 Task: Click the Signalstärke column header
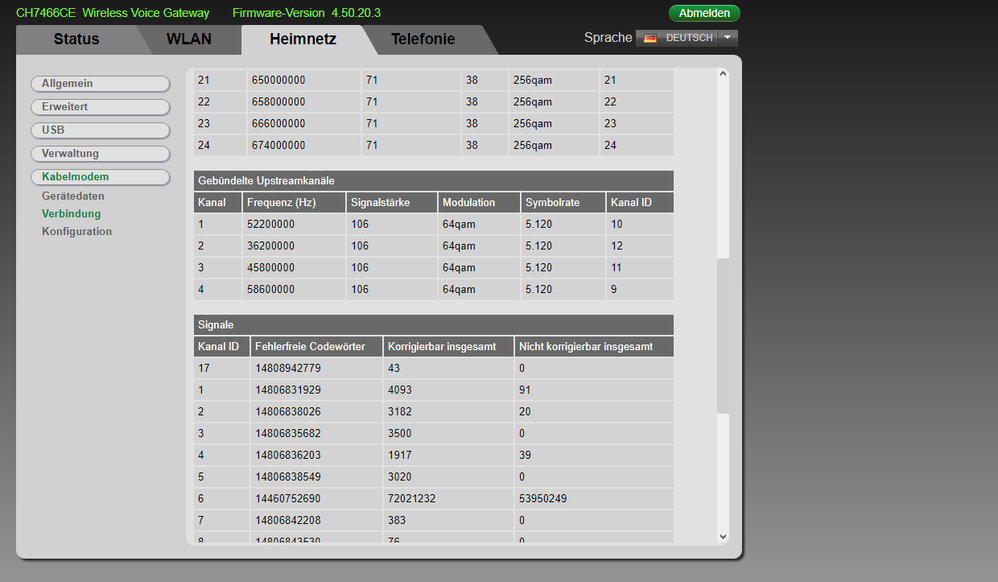pos(391,202)
